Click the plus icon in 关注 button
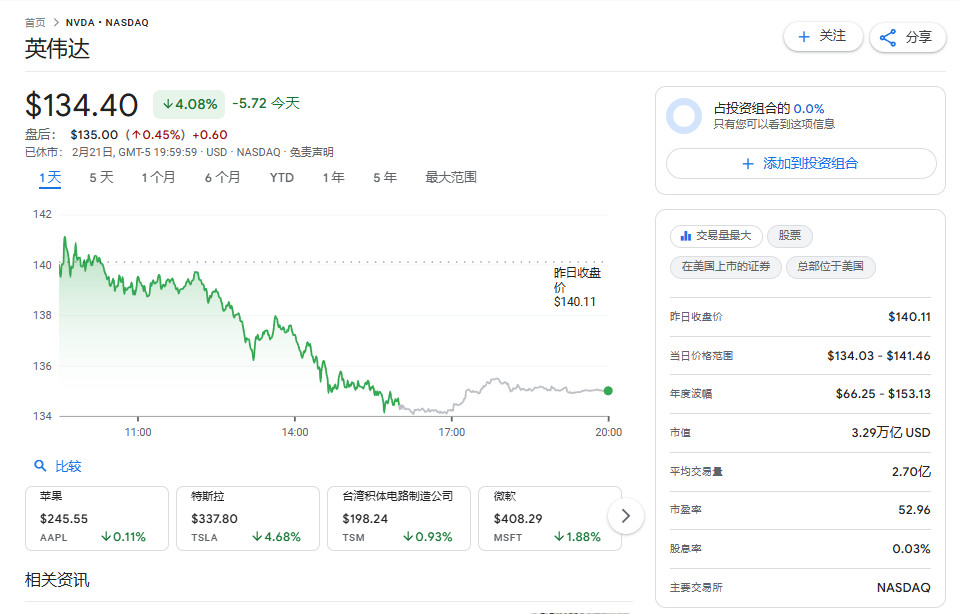Screen dimensions: 961x614 (804, 37)
